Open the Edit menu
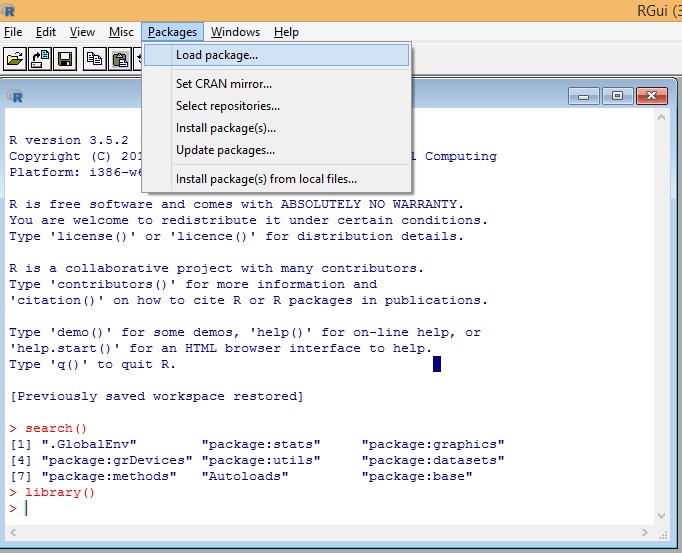Image resolution: width=682 pixels, height=553 pixels. [46, 32]
